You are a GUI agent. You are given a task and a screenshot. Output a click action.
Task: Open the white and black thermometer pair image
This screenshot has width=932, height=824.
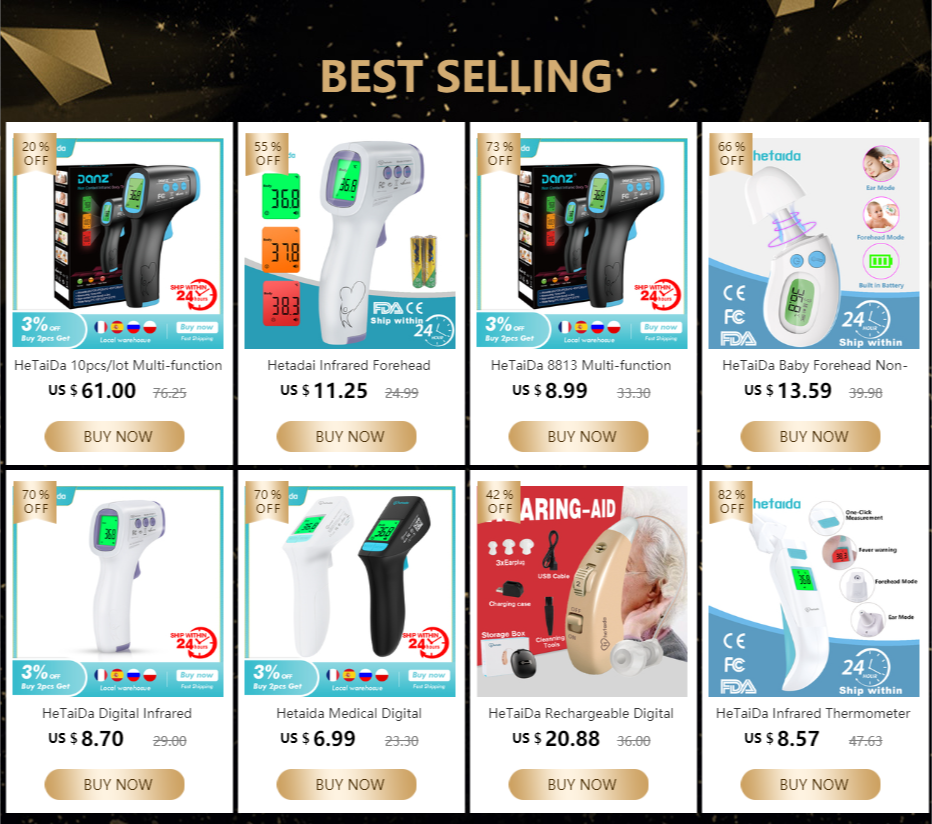click(350, 592)
